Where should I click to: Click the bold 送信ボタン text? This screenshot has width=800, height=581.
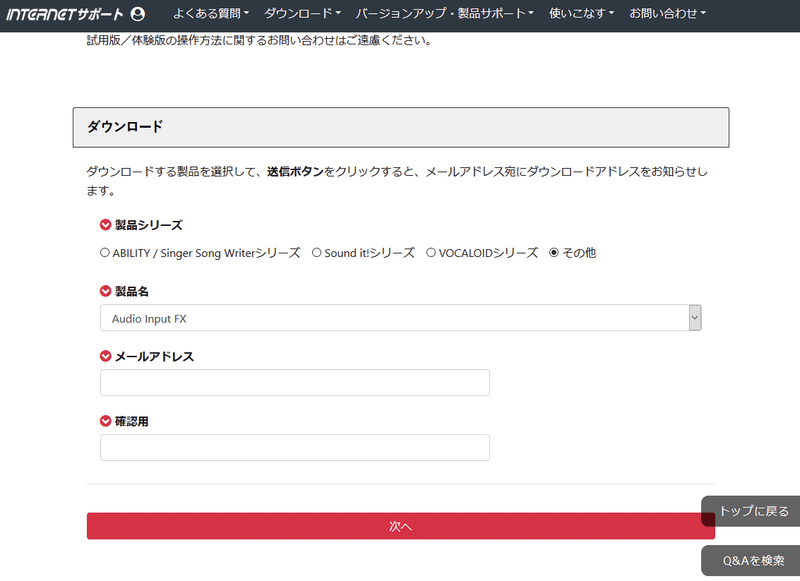pos(295,172)
